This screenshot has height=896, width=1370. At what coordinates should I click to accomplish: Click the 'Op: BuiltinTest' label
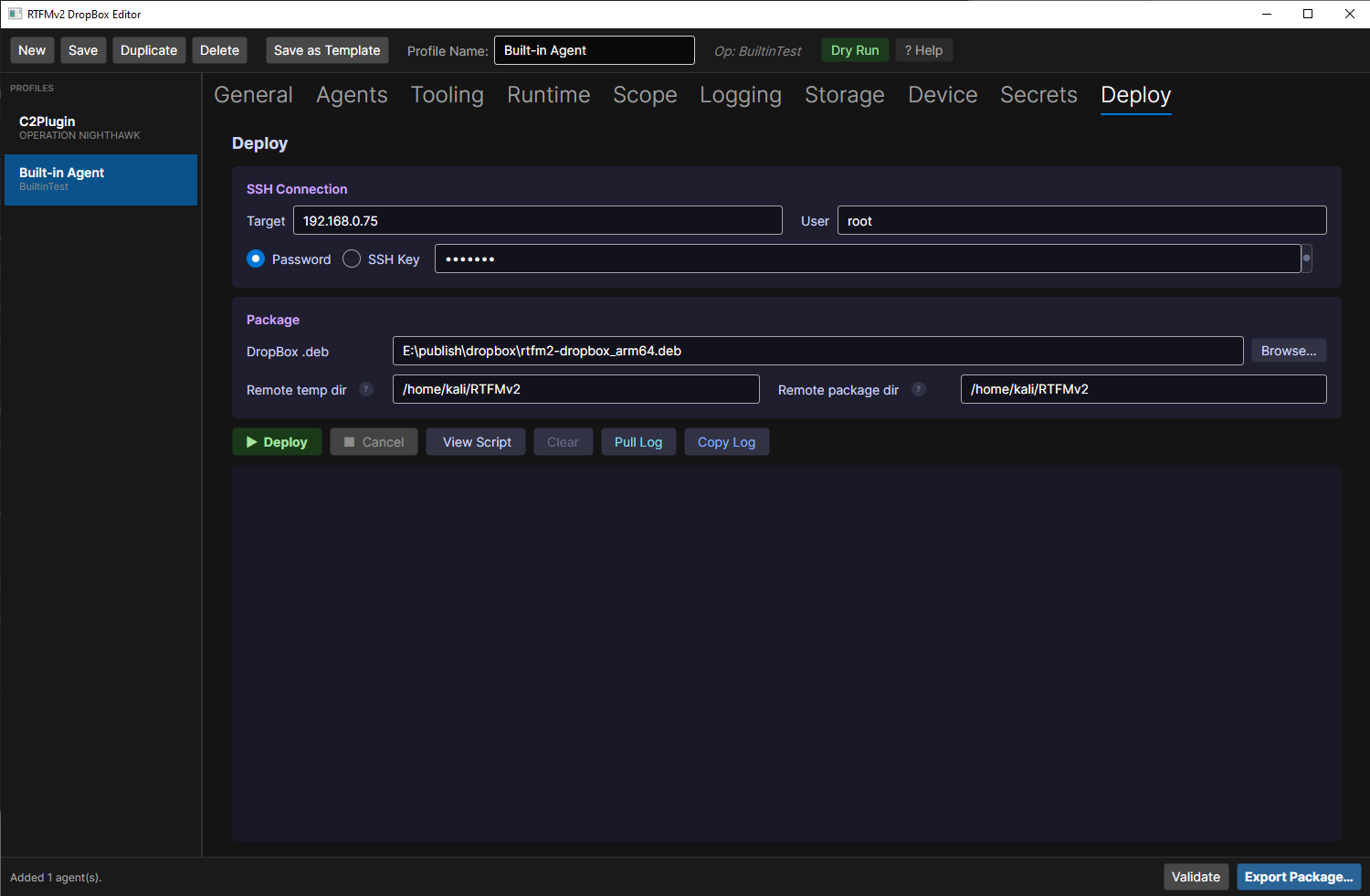pos(757,51)
